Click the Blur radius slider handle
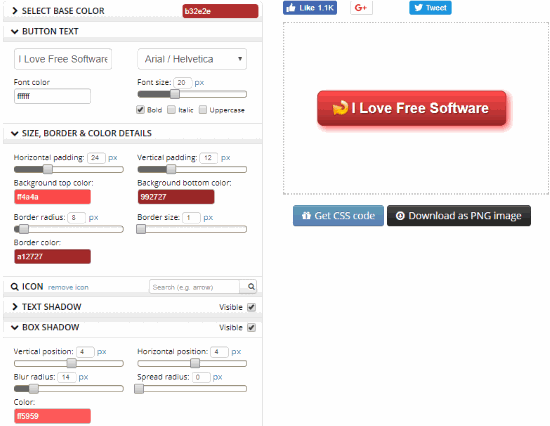The image size is (550, 426). click(34, 388)
